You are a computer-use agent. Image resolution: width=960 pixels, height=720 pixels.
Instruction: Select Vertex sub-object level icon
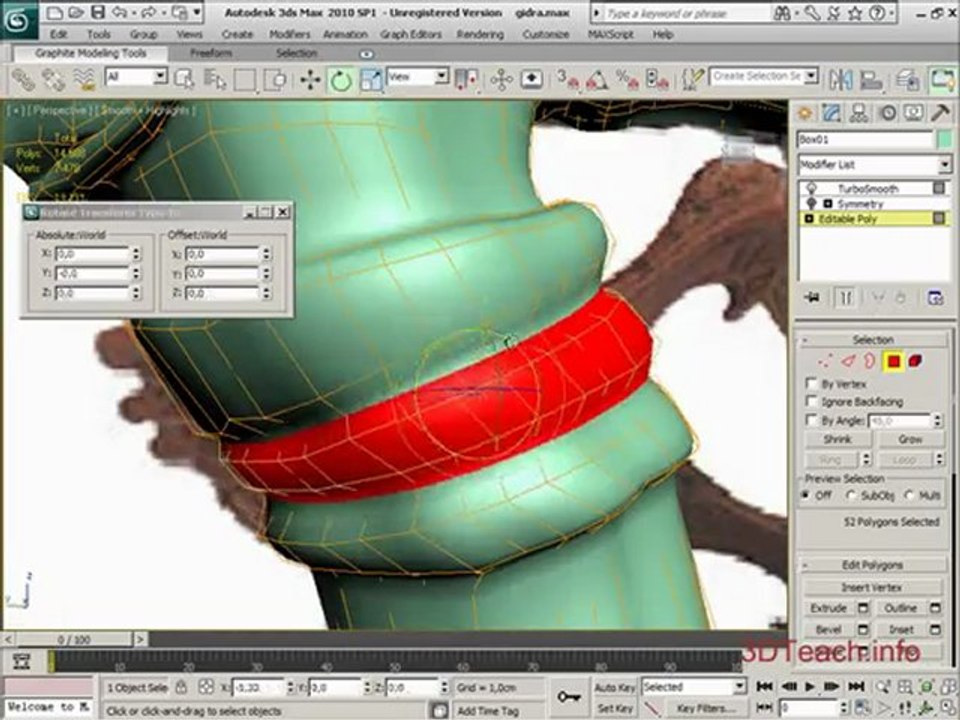(825, 361)
